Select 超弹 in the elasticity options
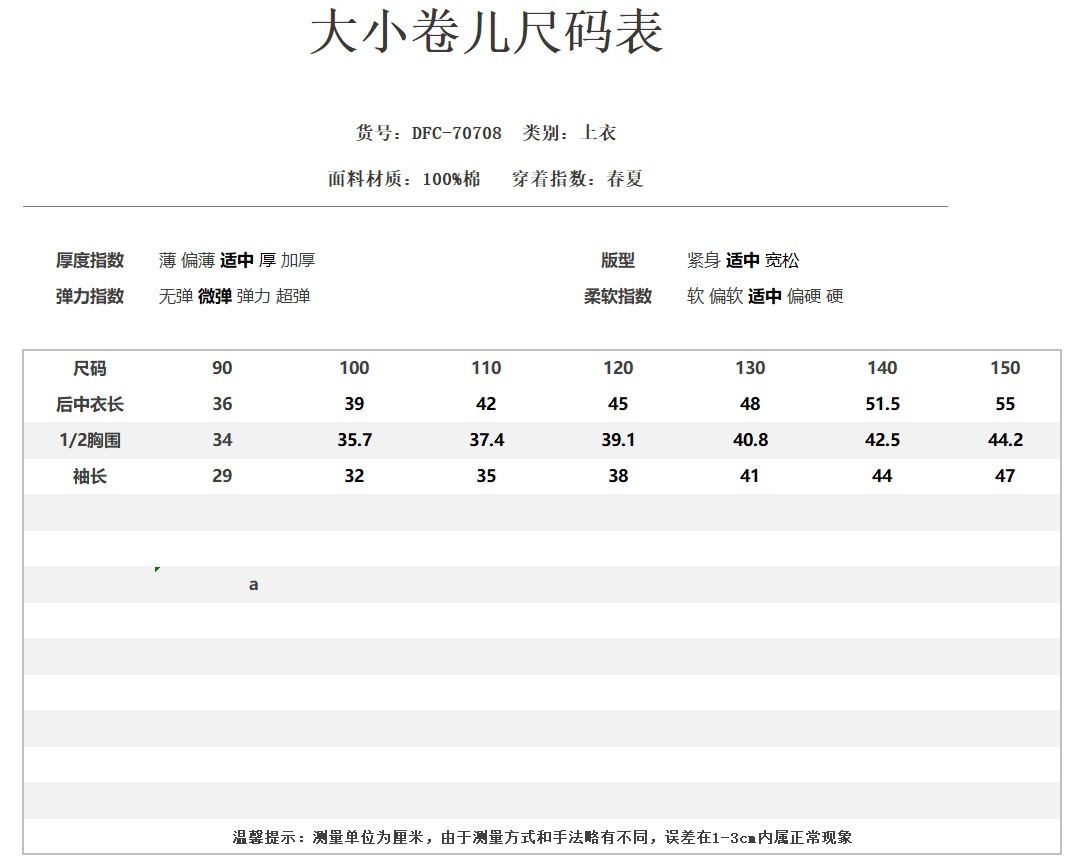This screenshot has width=1080, height=867. 293,296
